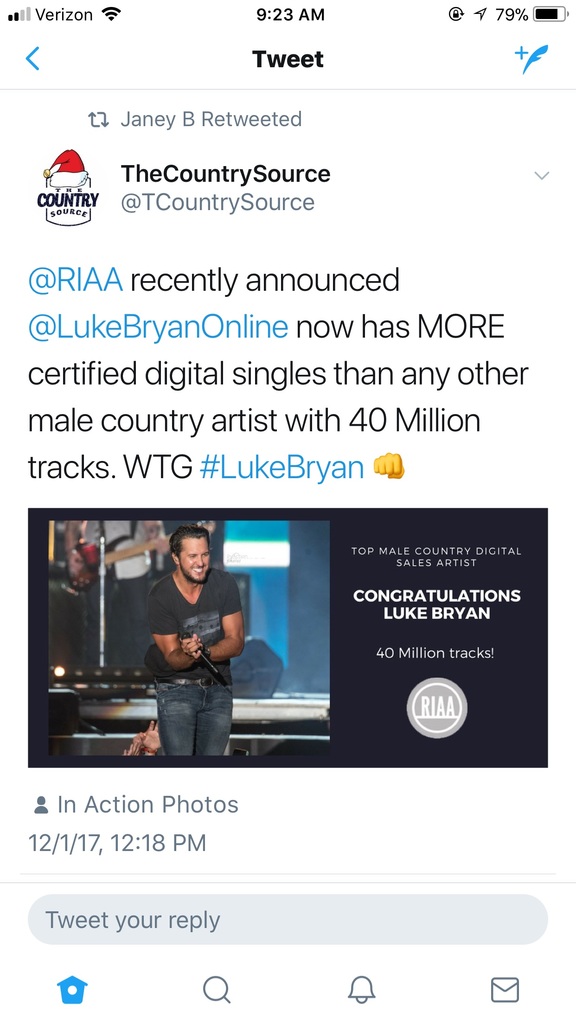Screen dimensions: 576x1024
Task: Tap the back arrow icon
Action: (x=33, y=59)
